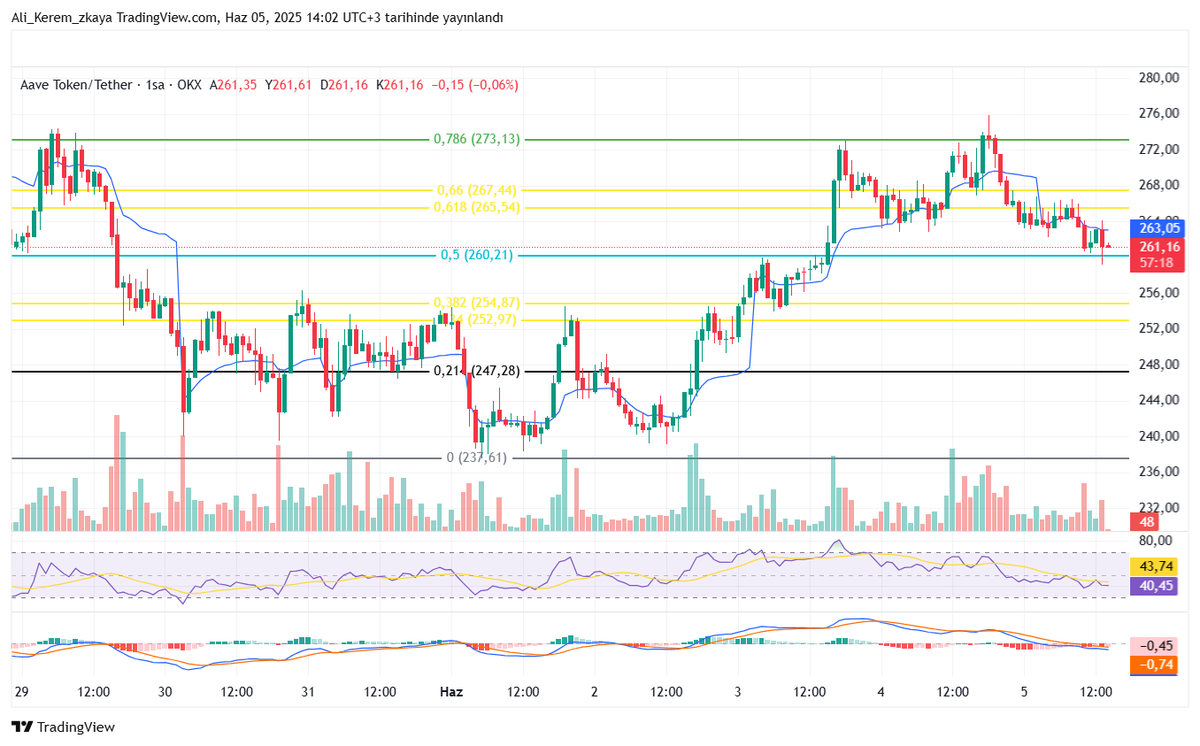
Task: Click the blue 263,05 price tag
Action: (x=1159, y=228)
